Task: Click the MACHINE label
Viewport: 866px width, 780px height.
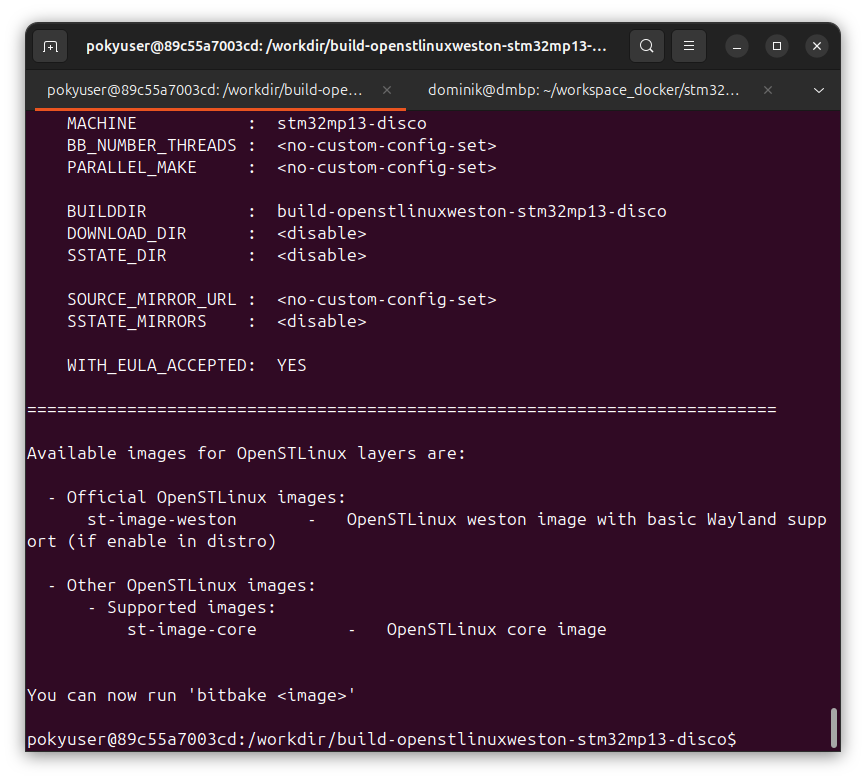Action: pyautogui.click(x=102, y=123)
